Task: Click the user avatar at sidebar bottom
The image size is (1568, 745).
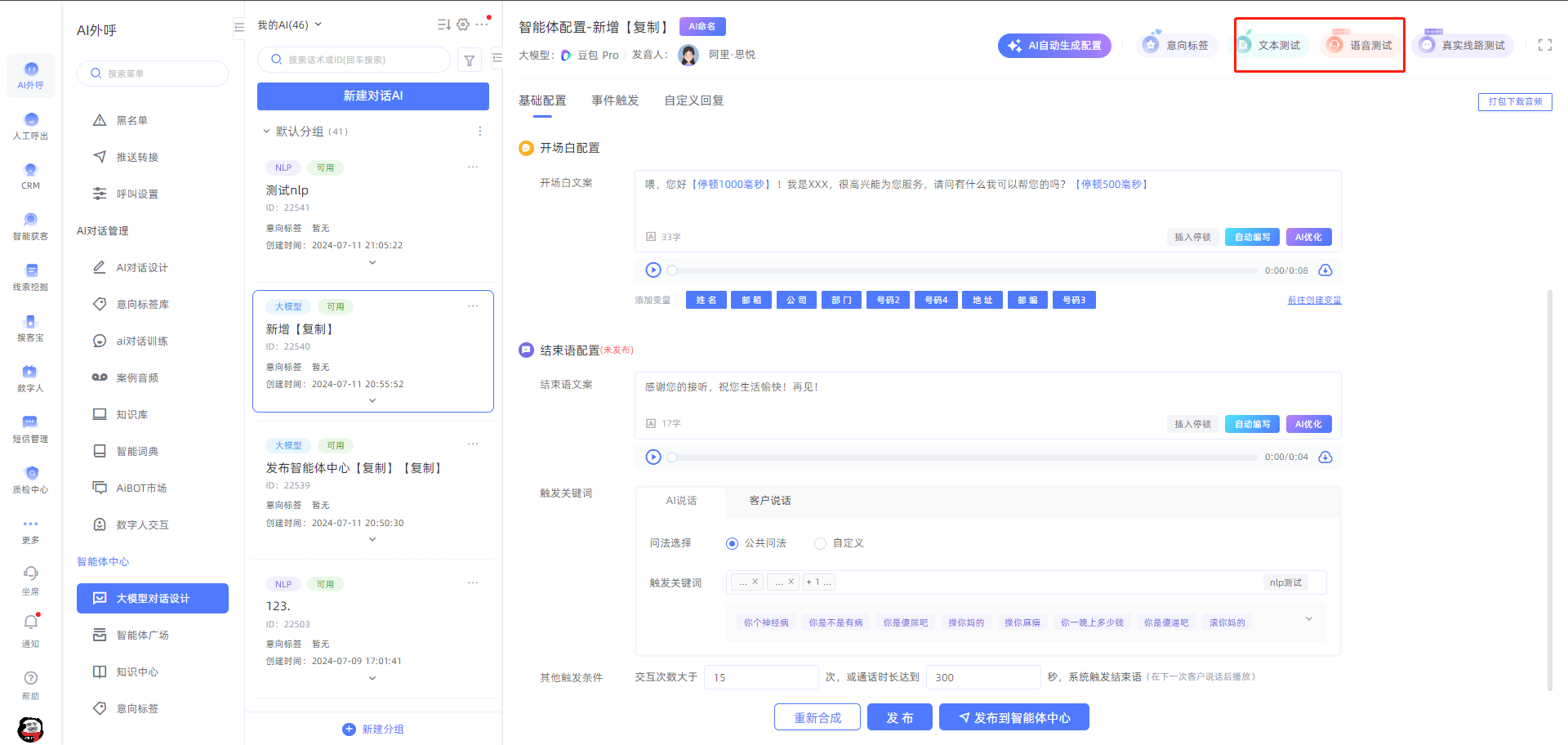Action: pos(30,729)
